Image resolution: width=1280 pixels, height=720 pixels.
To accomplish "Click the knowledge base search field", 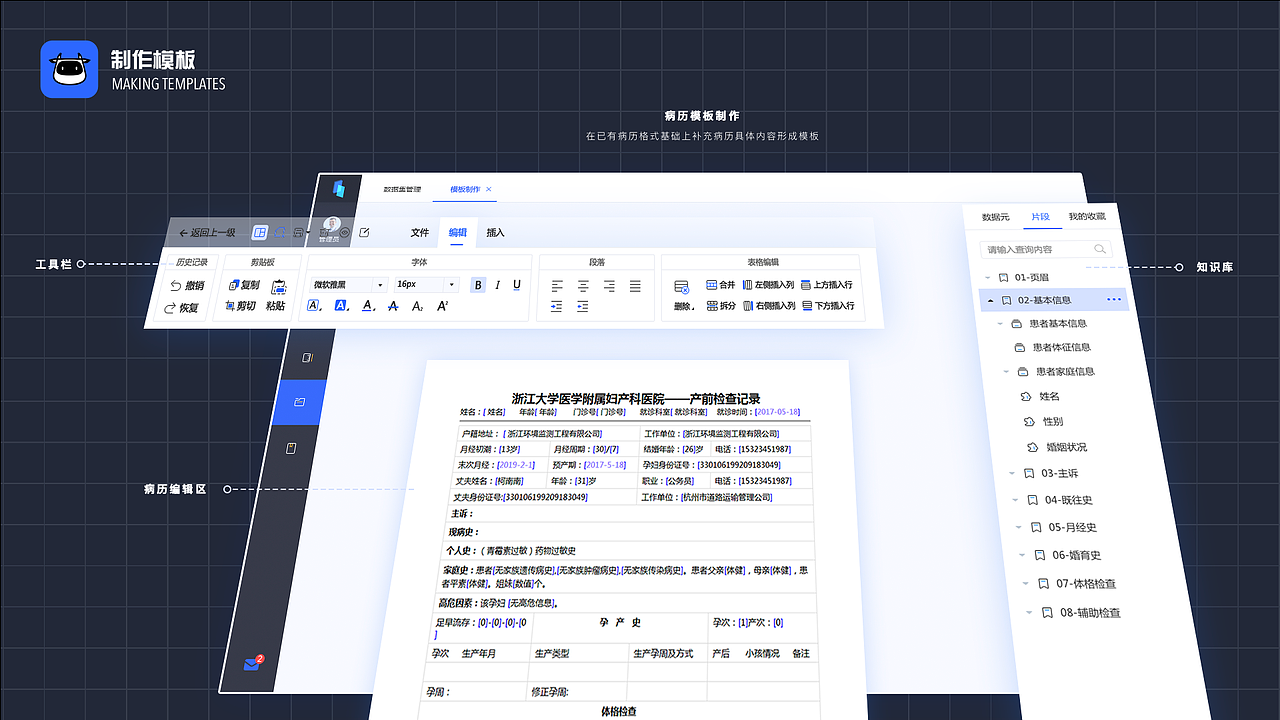I will point(1046,249).
